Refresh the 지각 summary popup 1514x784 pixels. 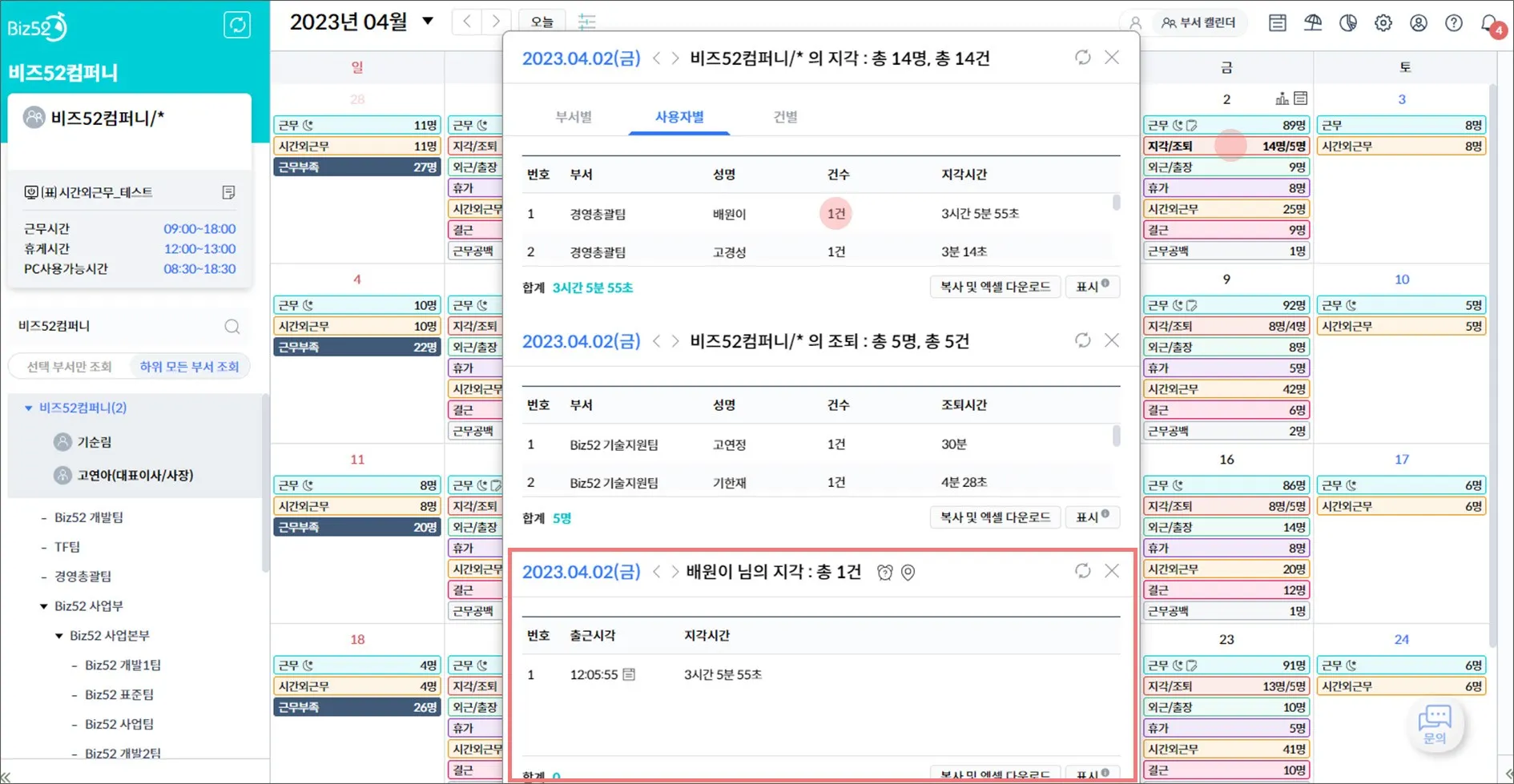click(1083, 58)
